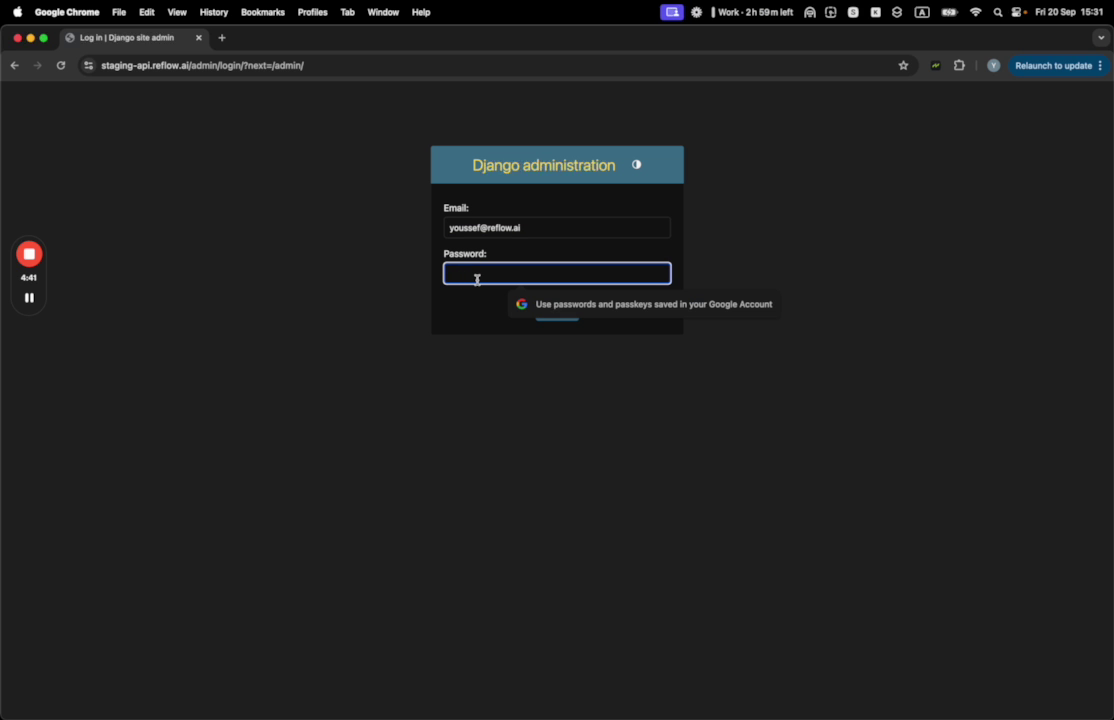
Task: Open the File menu
Action: coord(119,12)
